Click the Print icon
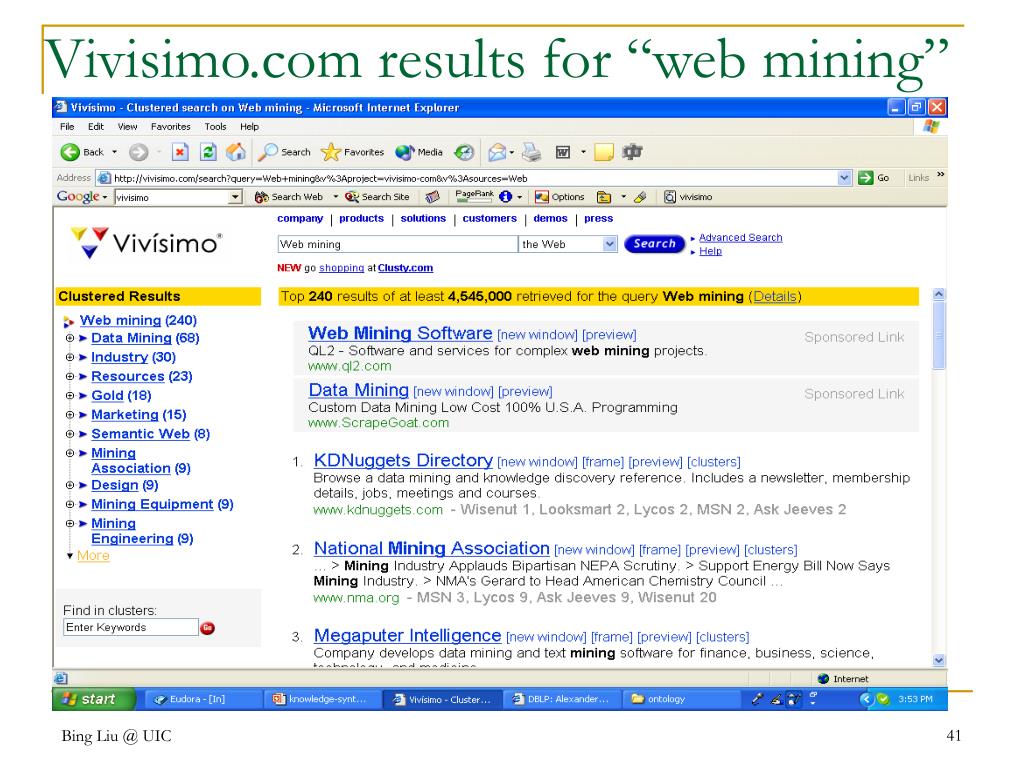The width and height of the screenshot is (1024, 768). [x=532, y=152]
